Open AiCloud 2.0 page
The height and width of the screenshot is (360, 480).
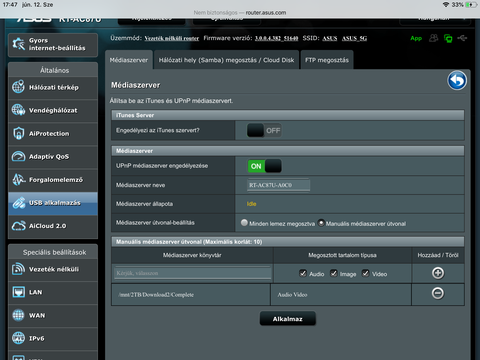coord(53,226)
